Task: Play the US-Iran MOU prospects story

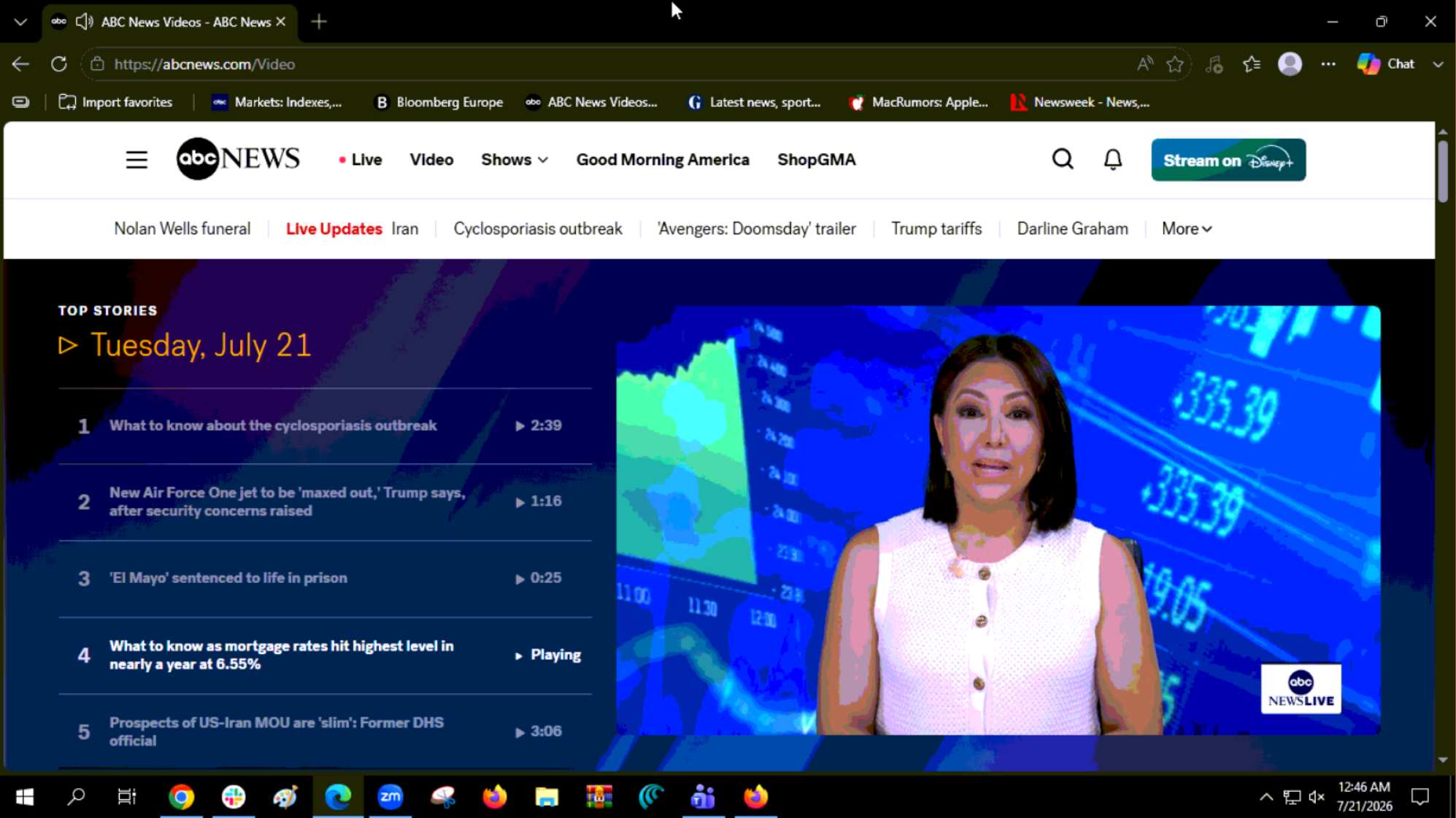Action: coord(325,731)
